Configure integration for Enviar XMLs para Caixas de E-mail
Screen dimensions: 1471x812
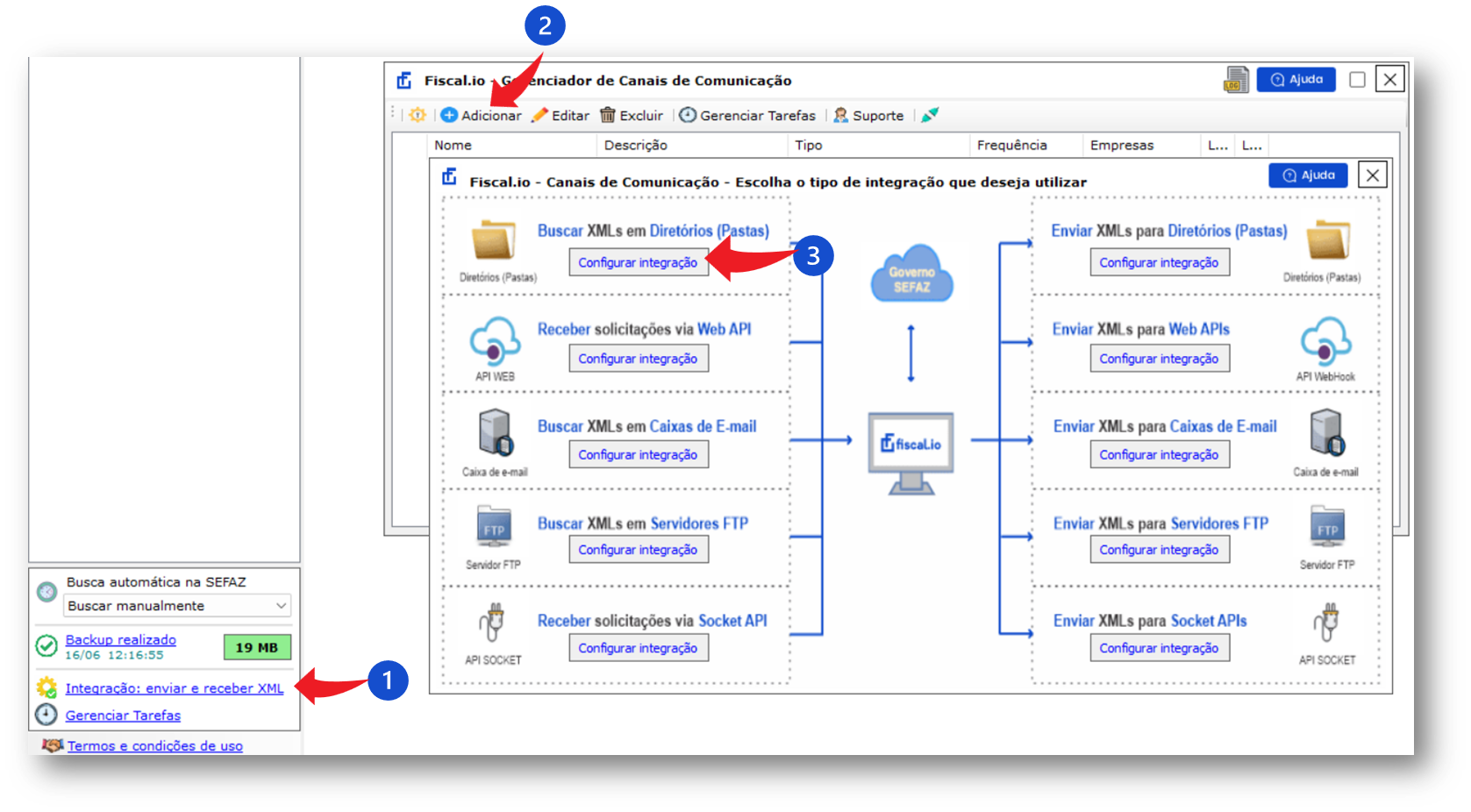click(1160, 454)
